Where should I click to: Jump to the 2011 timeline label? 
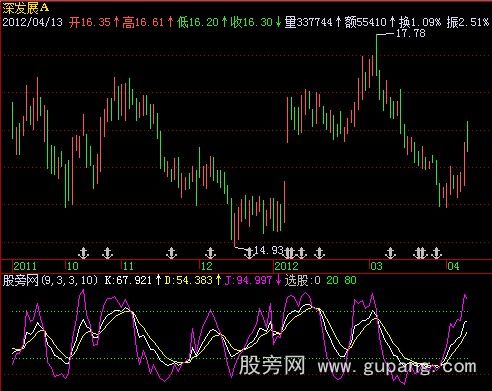25,266
